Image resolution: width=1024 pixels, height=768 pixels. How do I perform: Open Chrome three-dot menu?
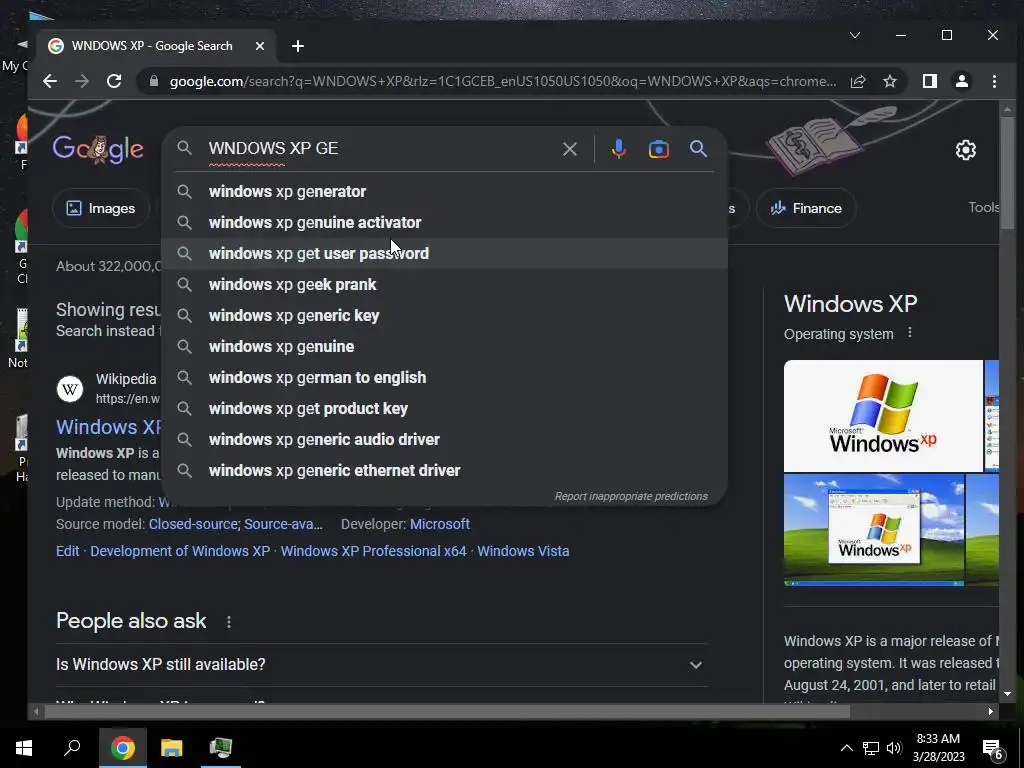994,81
